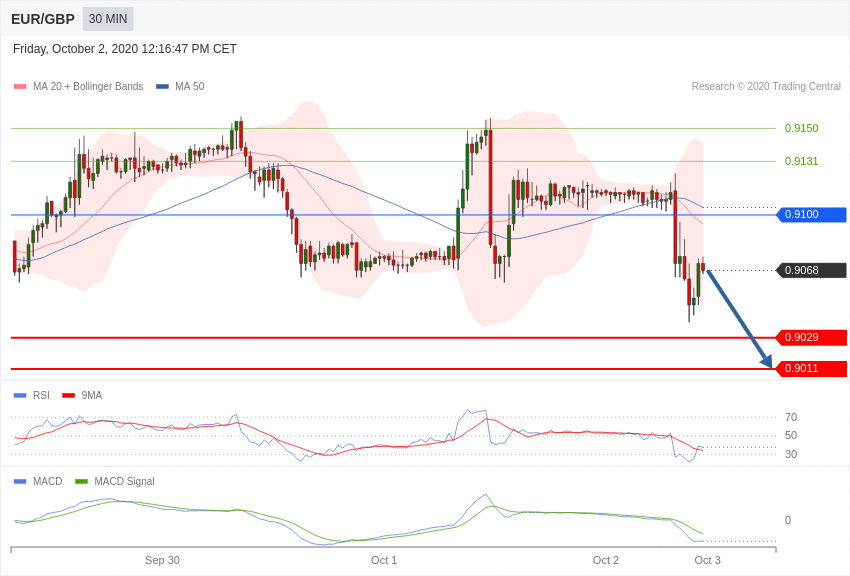The image size is (850, 576).
Task: Click the MA 50 legend label
Action: (x=190, y=86)
